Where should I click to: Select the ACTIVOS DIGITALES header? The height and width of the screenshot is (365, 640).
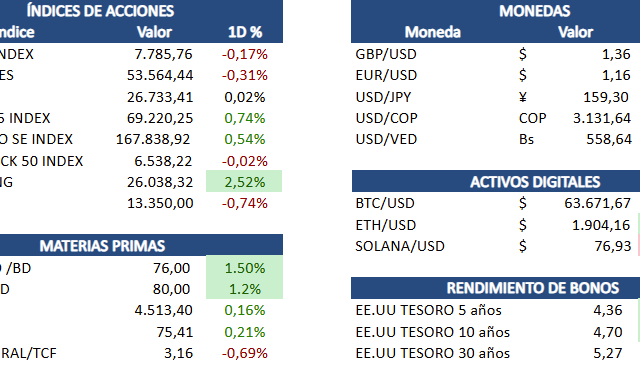535,182
